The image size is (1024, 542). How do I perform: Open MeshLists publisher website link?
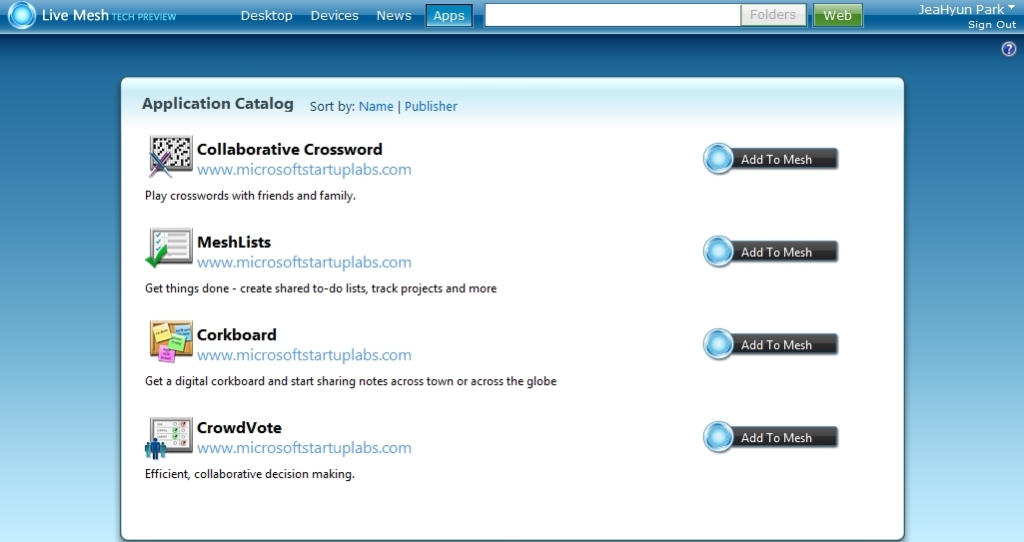click(x=304, y=263)
